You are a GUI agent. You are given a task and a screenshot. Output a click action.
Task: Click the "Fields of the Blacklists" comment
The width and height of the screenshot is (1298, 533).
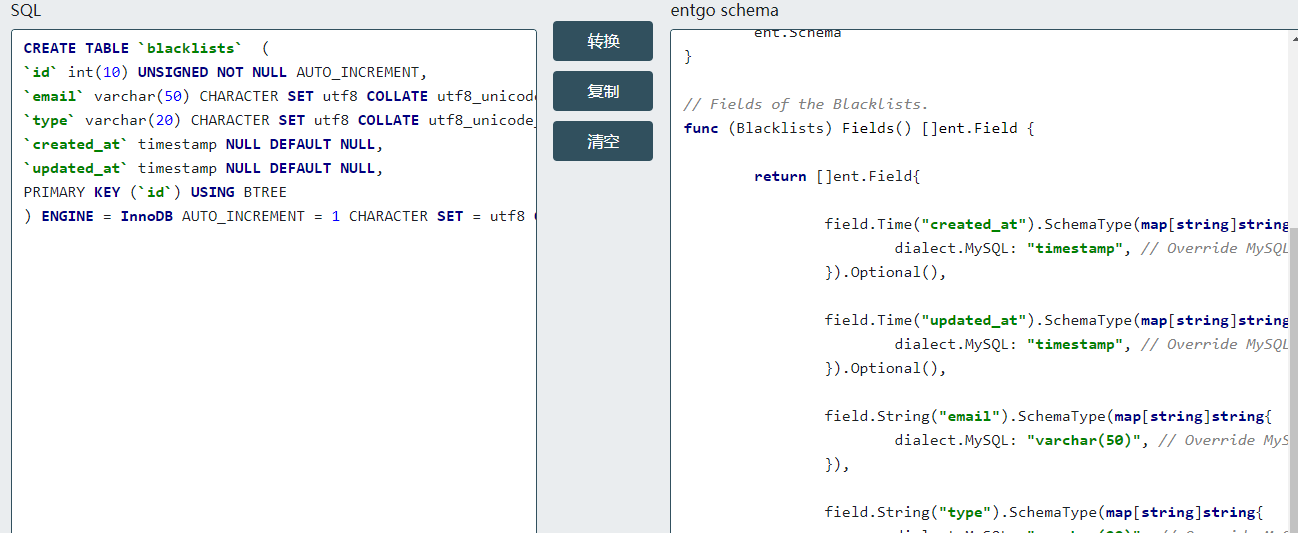806,104
